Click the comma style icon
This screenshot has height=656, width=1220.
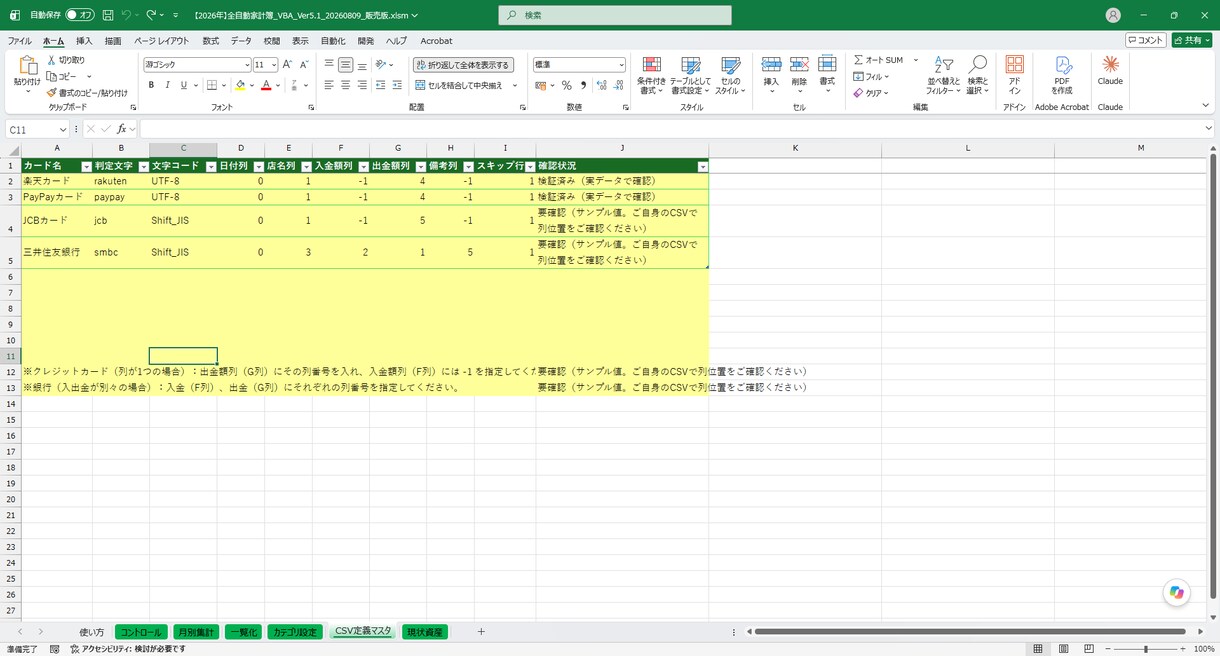click(583, 86)
